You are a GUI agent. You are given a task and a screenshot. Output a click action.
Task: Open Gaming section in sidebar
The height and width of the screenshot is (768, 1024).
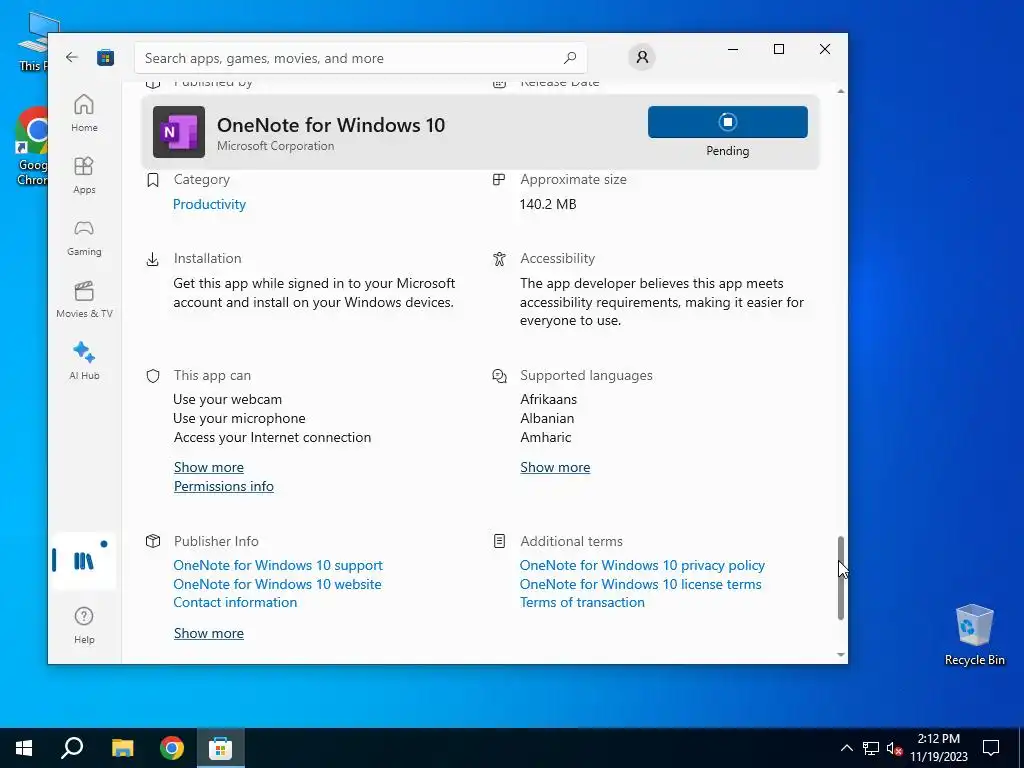pos(84,237)
